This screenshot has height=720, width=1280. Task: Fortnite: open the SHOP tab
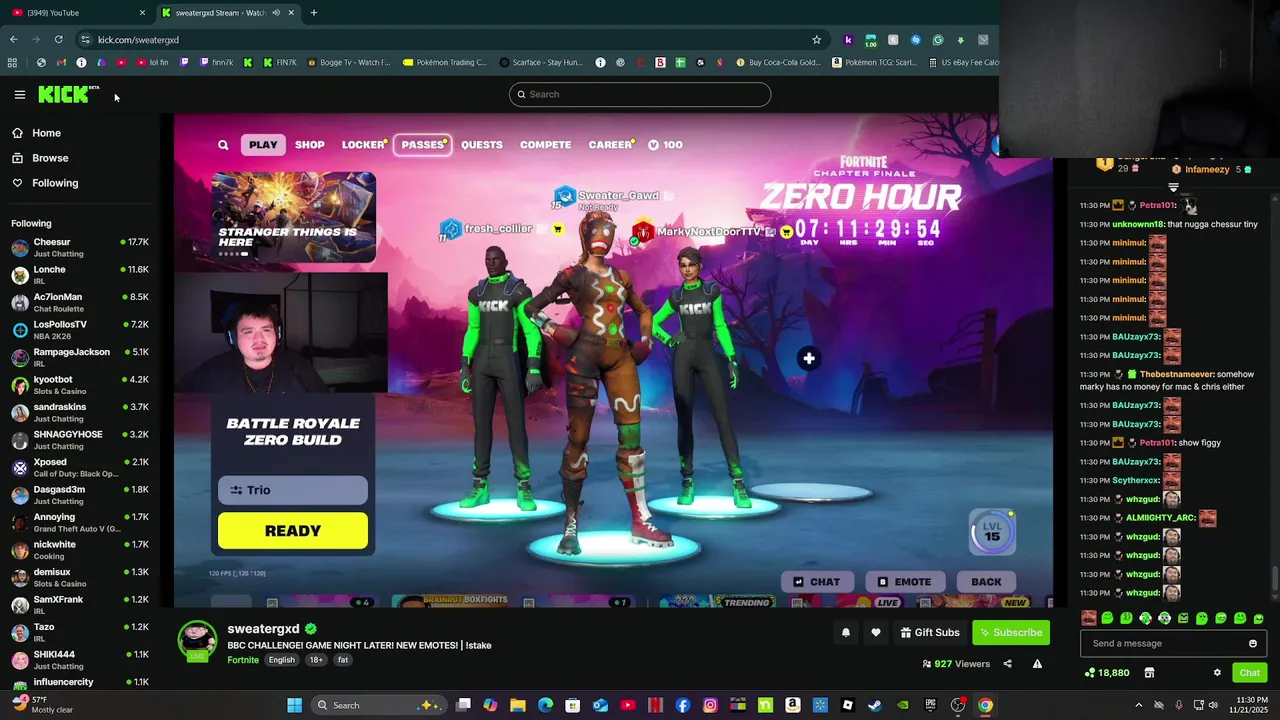tap(309, 145)
